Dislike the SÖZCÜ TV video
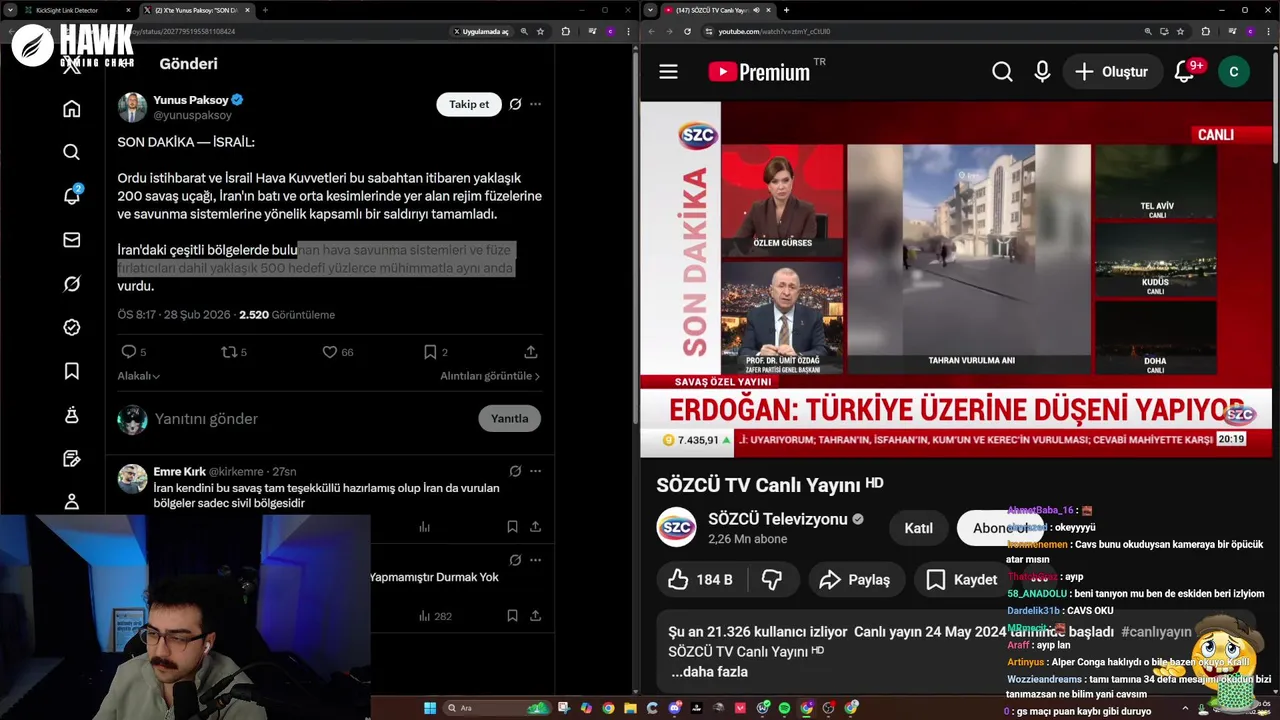 (772, 579)
